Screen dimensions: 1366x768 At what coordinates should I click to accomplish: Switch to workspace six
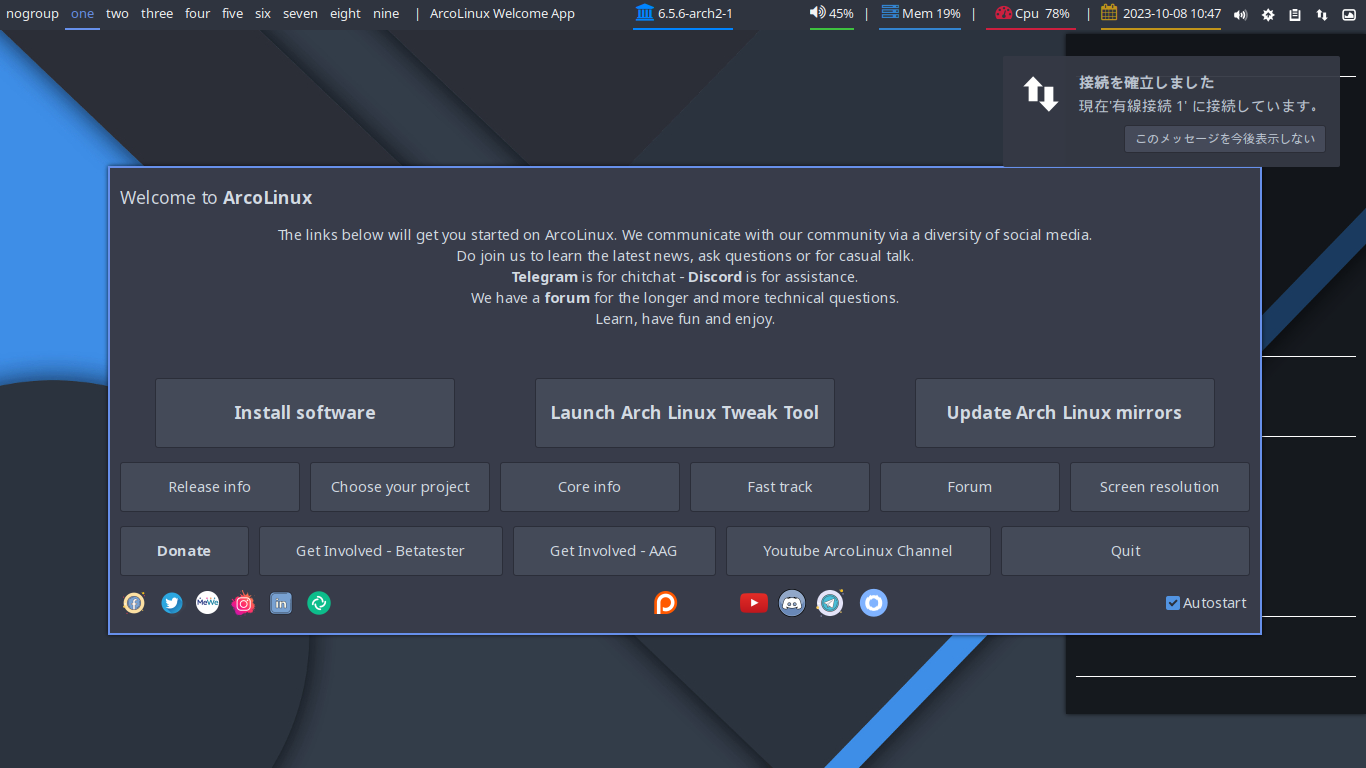point(263,14)
